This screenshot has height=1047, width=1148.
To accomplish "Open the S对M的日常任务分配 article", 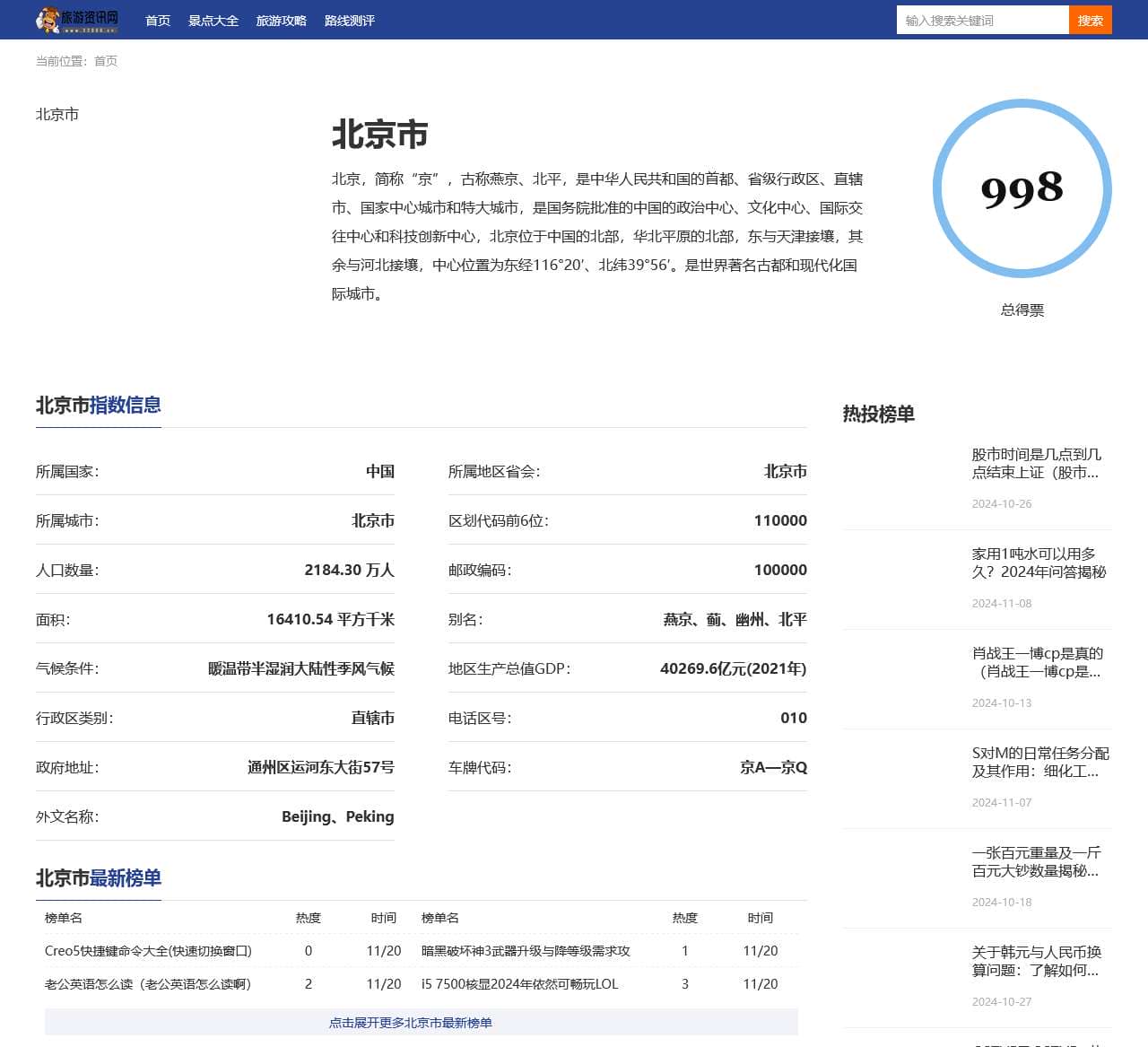I will (x=1039, y=762).
